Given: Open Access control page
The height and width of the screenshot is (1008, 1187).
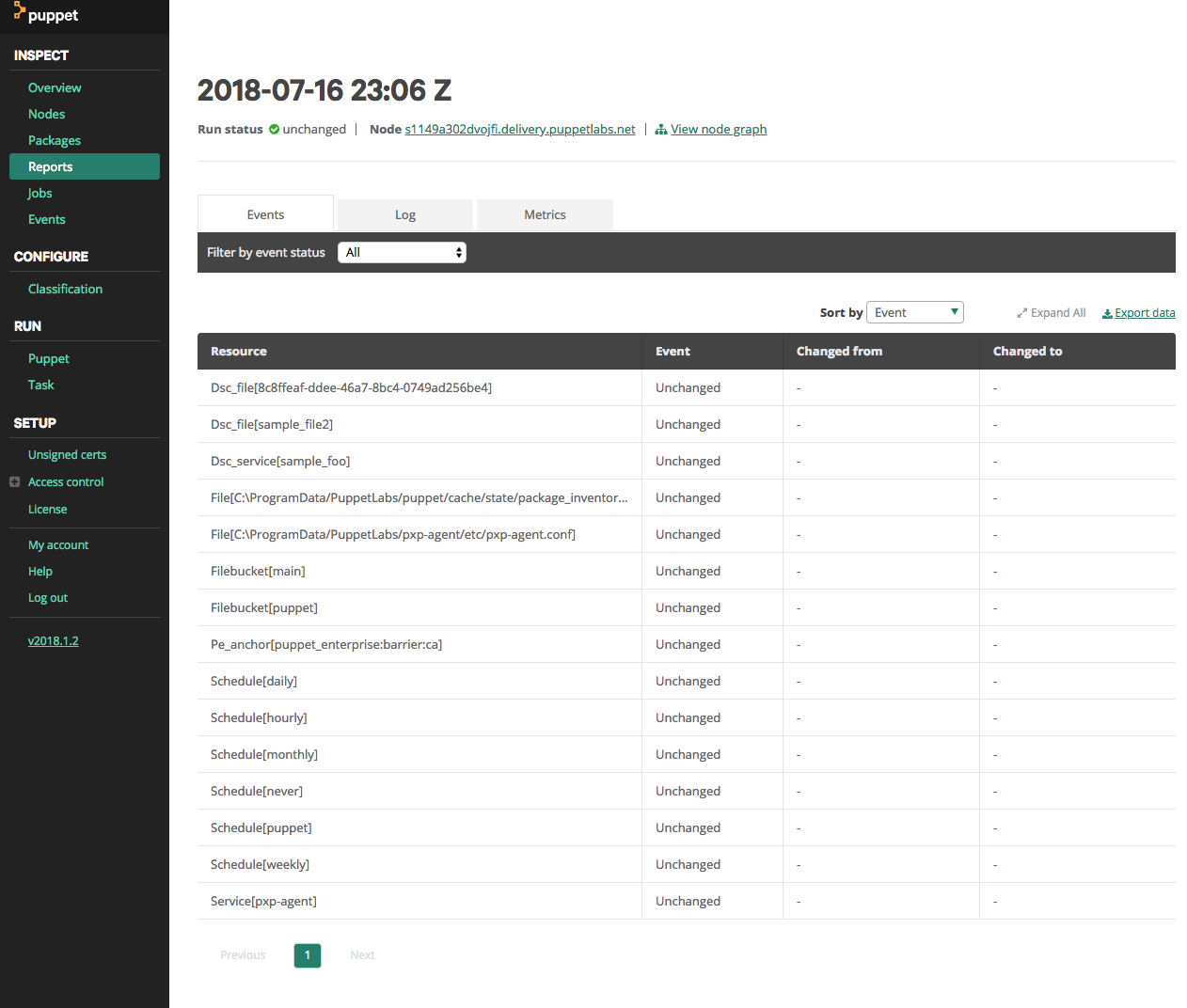Looking at the screenshot, I should 66,481.
